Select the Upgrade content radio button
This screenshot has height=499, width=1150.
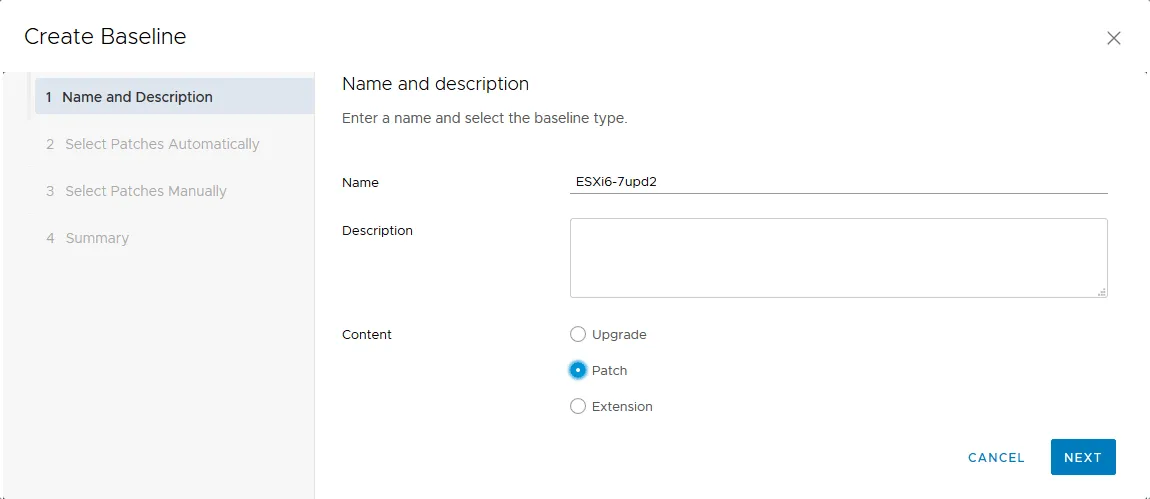tap(578, 334)
